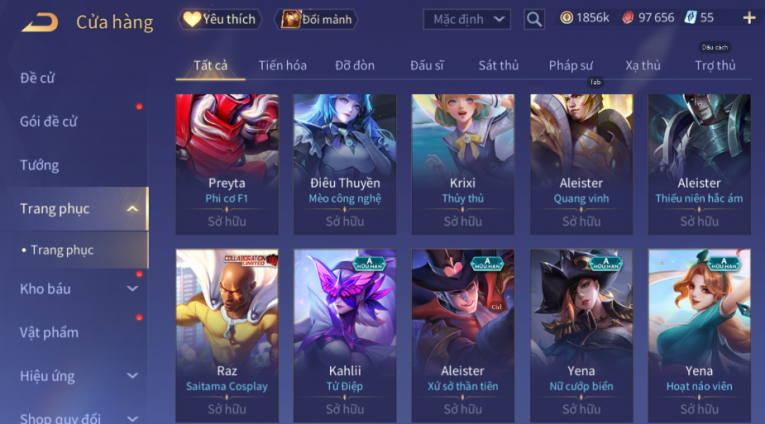The image size is (765, 424).
Task: Switch to the Sát thủ tab
Action: click(498, 65)
